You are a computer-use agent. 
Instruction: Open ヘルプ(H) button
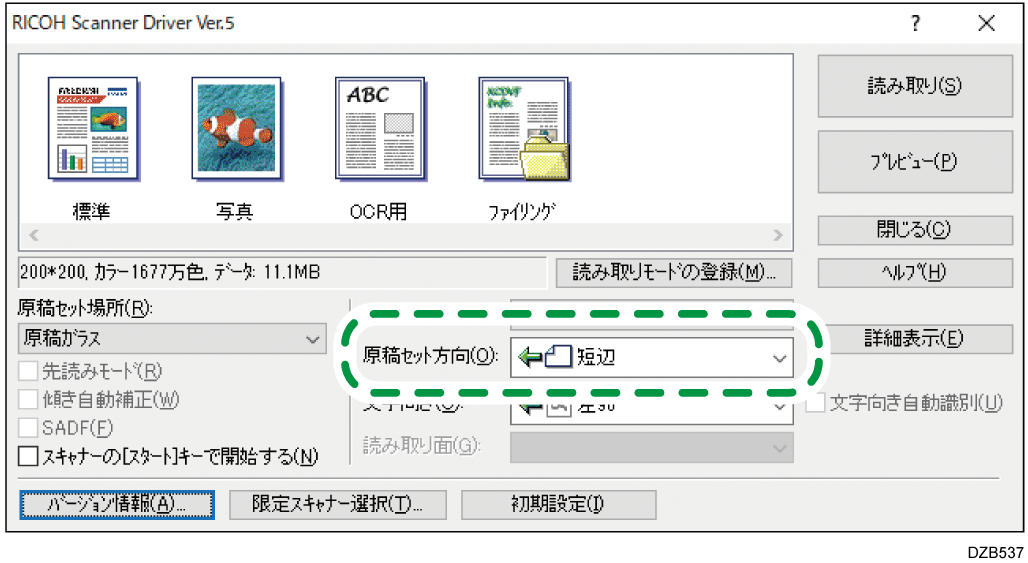915,273
